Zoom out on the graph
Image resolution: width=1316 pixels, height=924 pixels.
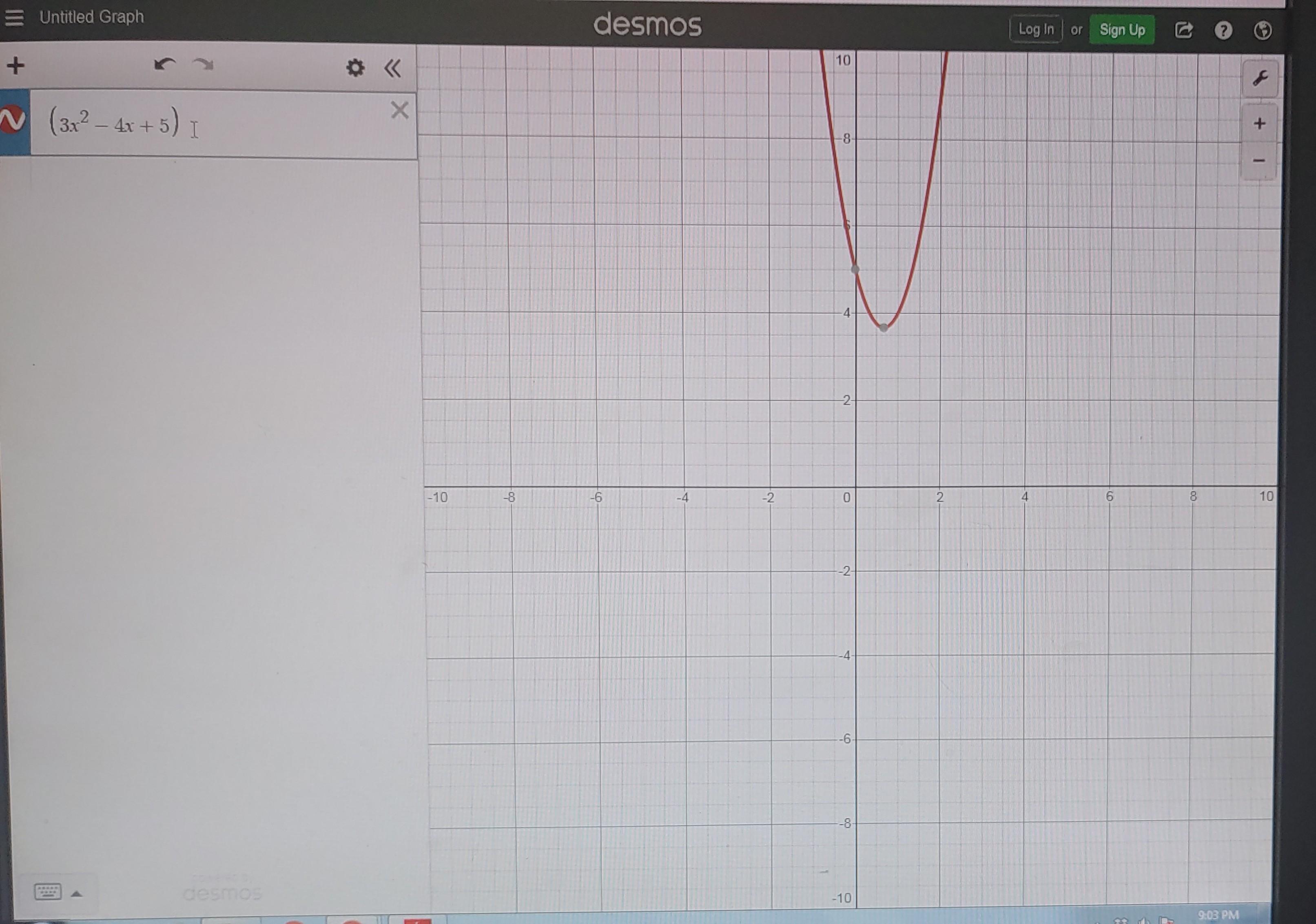point(1258,160)
